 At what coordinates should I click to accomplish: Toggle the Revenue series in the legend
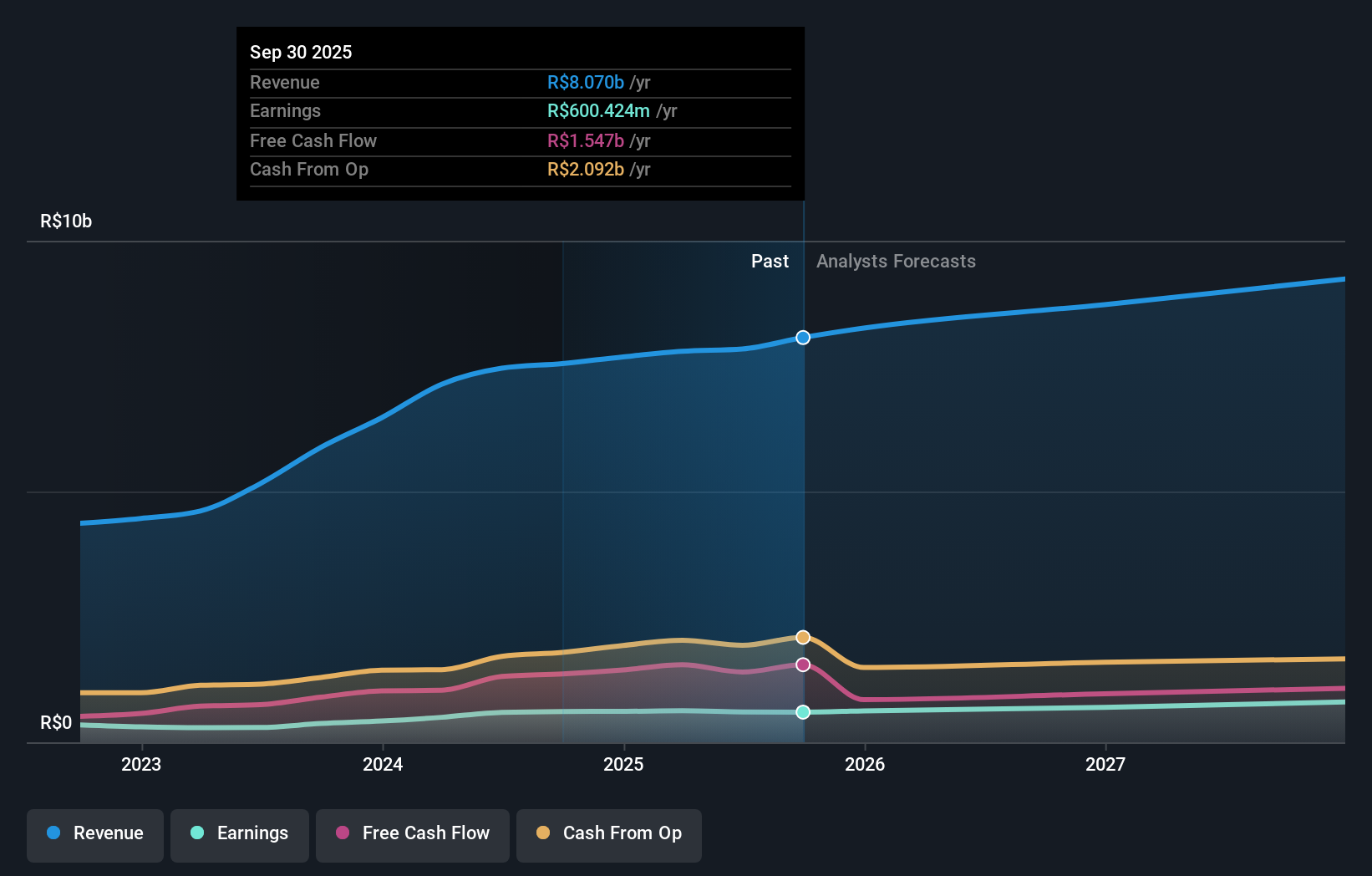pyautogui.click(x=94, y=833)
